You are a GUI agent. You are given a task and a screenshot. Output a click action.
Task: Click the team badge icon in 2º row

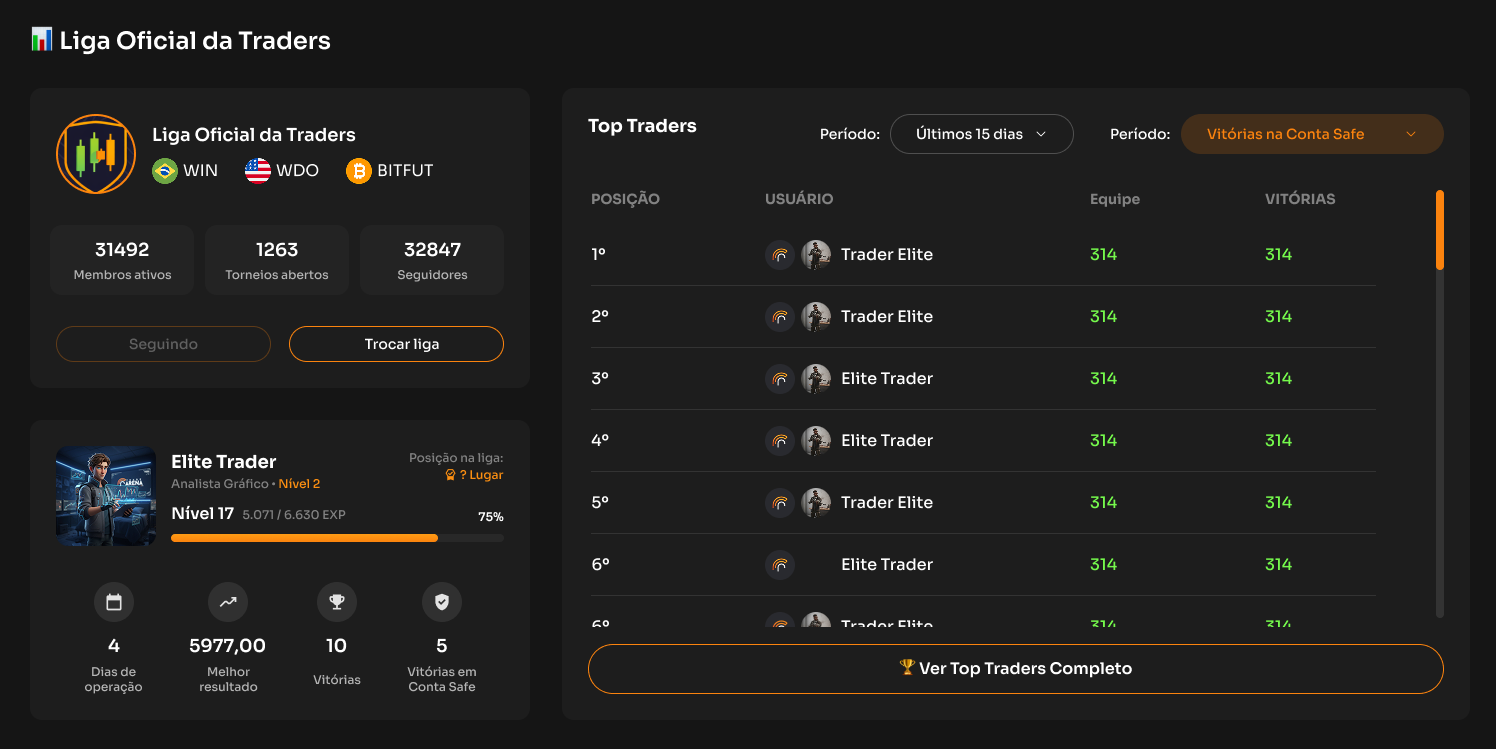780,317
